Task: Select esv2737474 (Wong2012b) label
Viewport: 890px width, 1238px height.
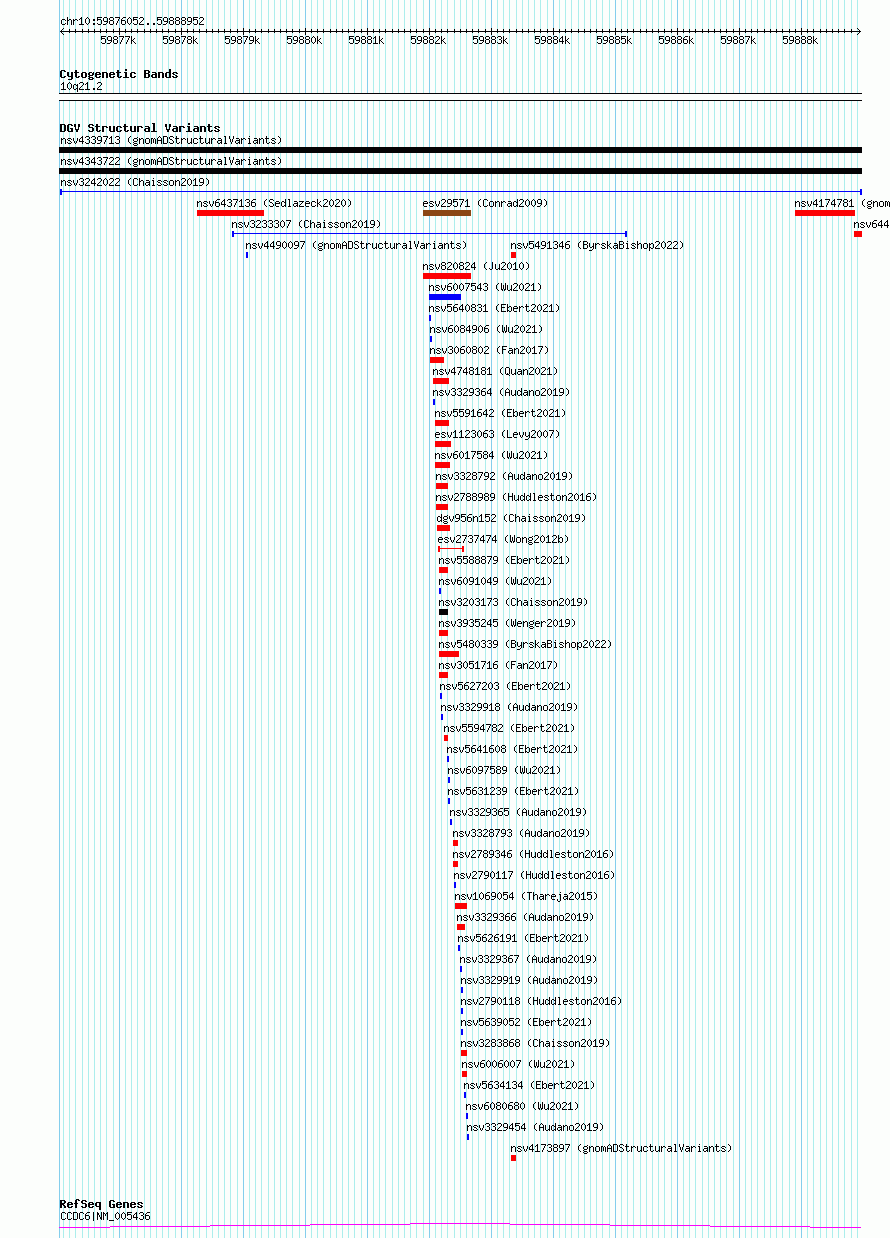Action: tap(502, 539)
